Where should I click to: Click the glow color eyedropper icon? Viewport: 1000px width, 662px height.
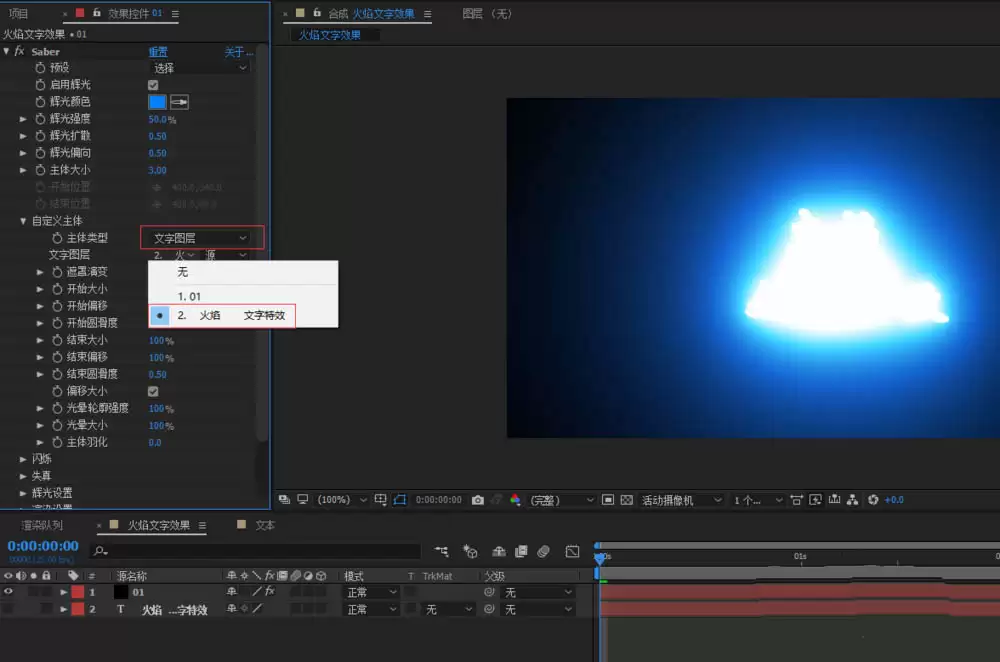pos(179,102)
